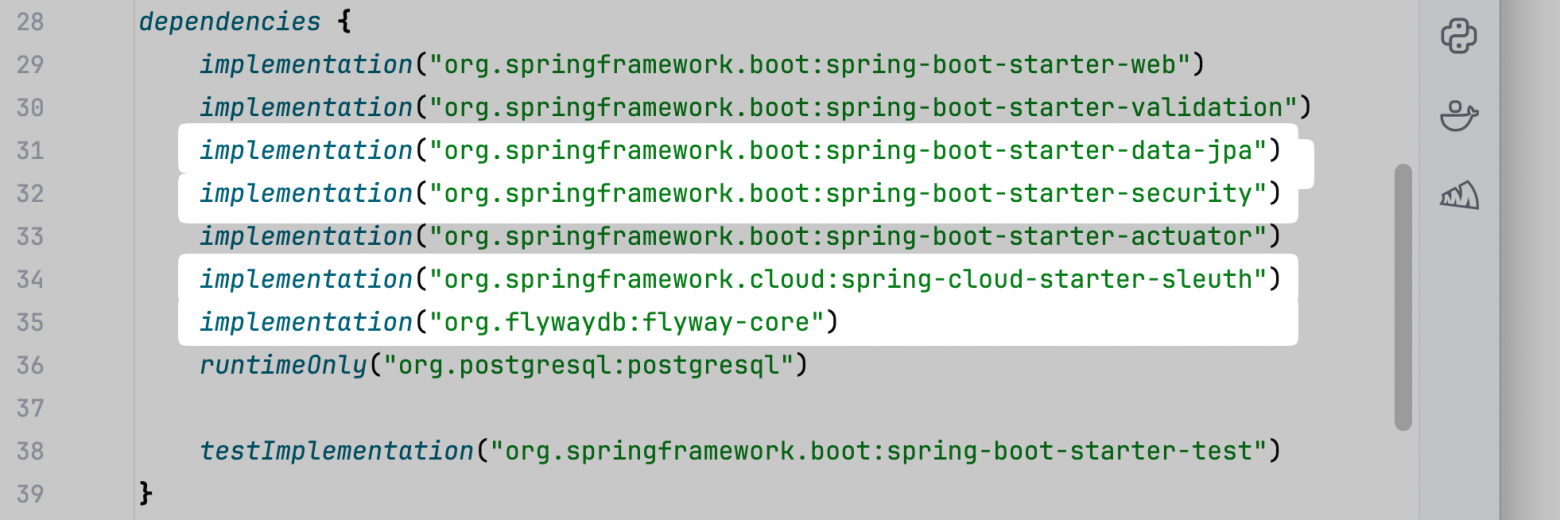1560x520 pixels.
Task: Click the org.postgresql:postgresql string
Action: tap(587, 365)
